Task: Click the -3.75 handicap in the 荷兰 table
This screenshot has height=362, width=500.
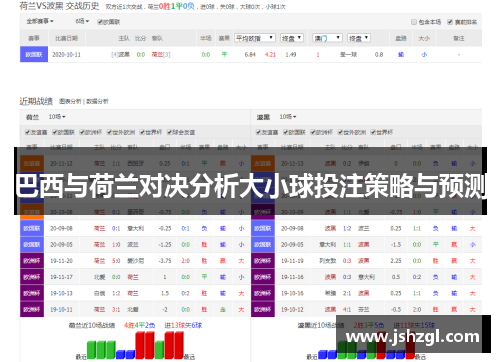Action: 165,261
